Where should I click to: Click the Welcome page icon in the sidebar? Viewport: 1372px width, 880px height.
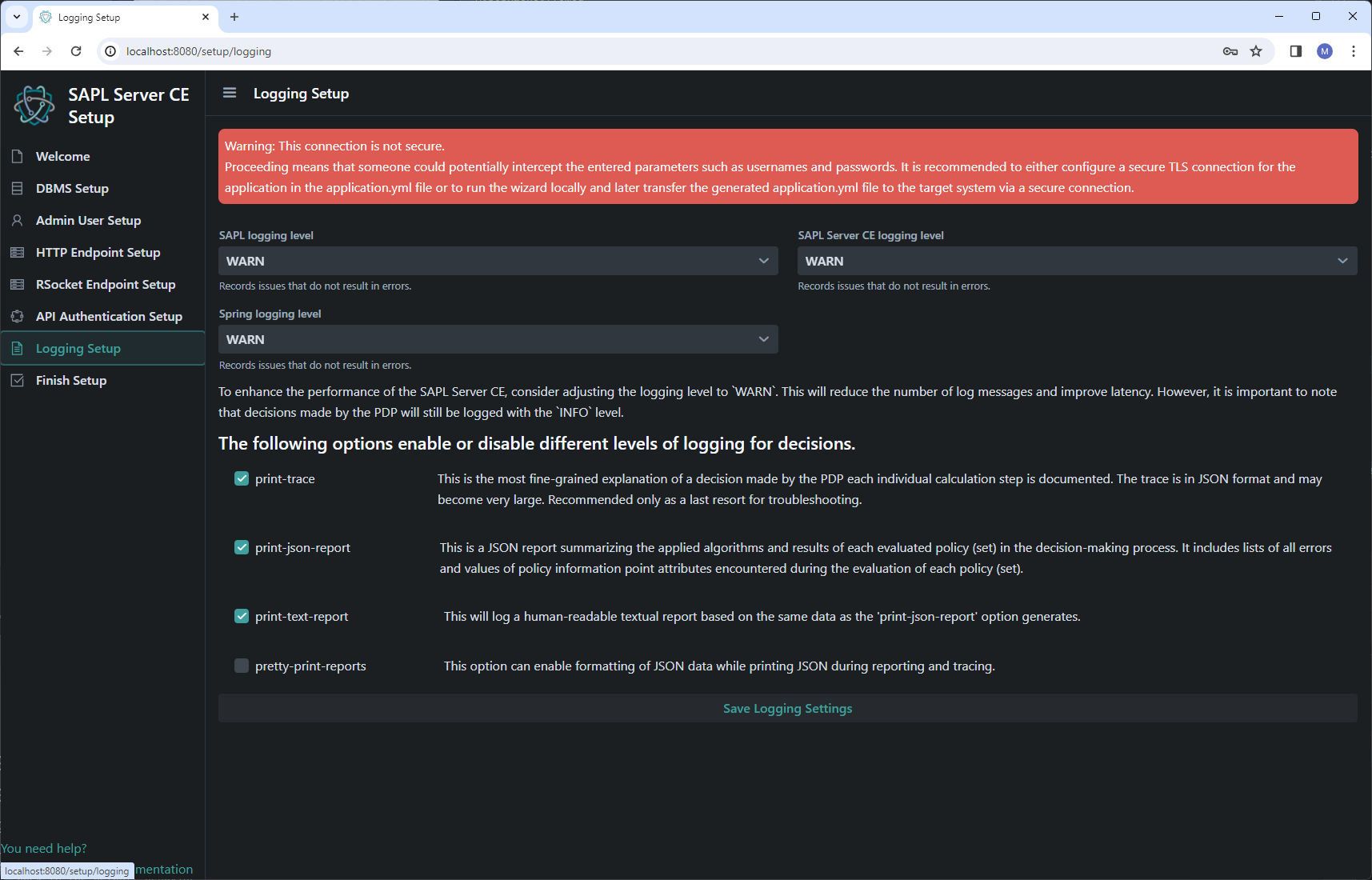(18, 156)
